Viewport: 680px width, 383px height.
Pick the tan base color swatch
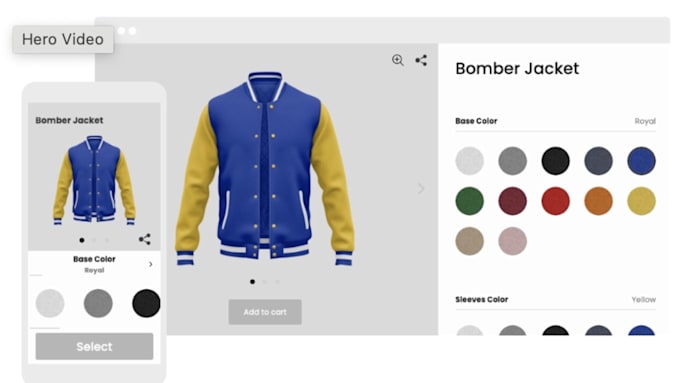tap(470, 241)
